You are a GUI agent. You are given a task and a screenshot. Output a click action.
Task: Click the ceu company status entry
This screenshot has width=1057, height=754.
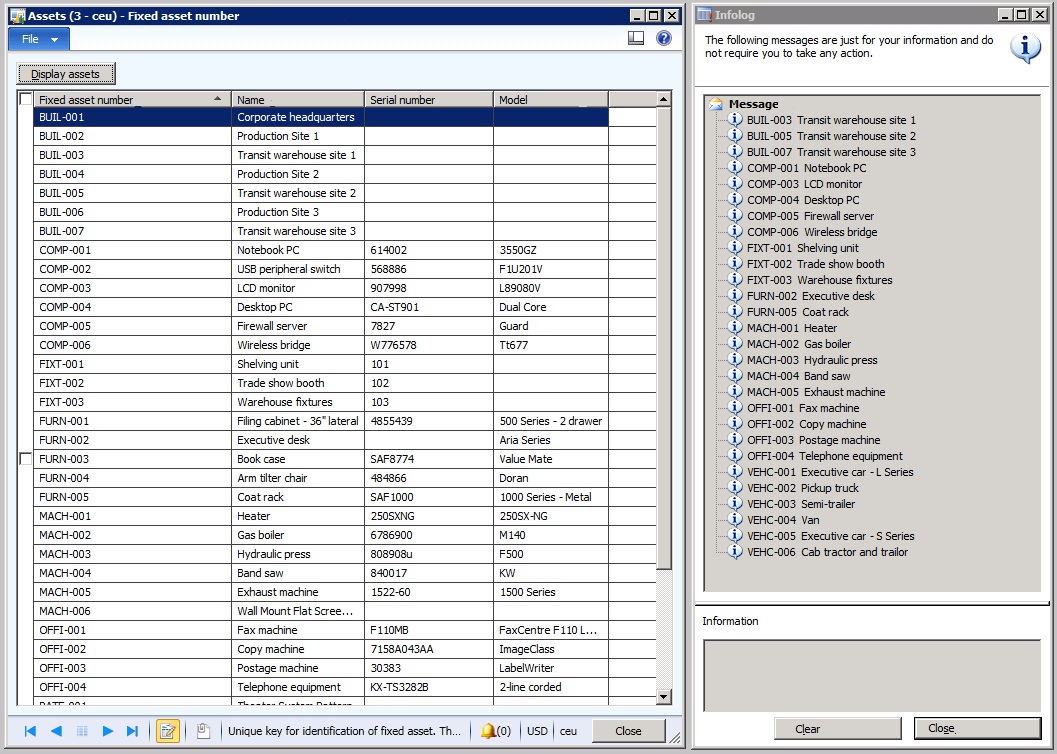[568, 731]
